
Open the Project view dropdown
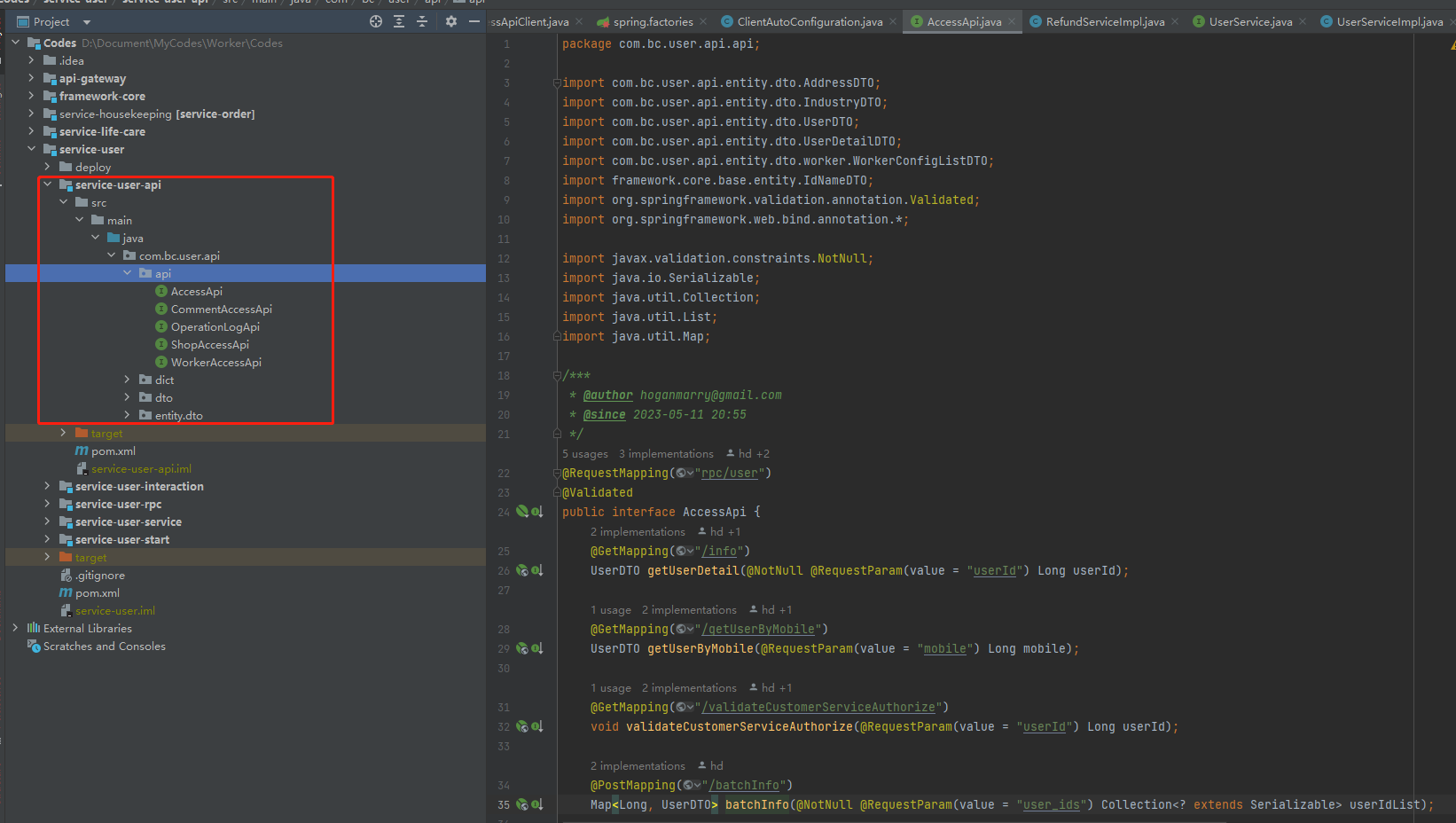tap(86, 22)
